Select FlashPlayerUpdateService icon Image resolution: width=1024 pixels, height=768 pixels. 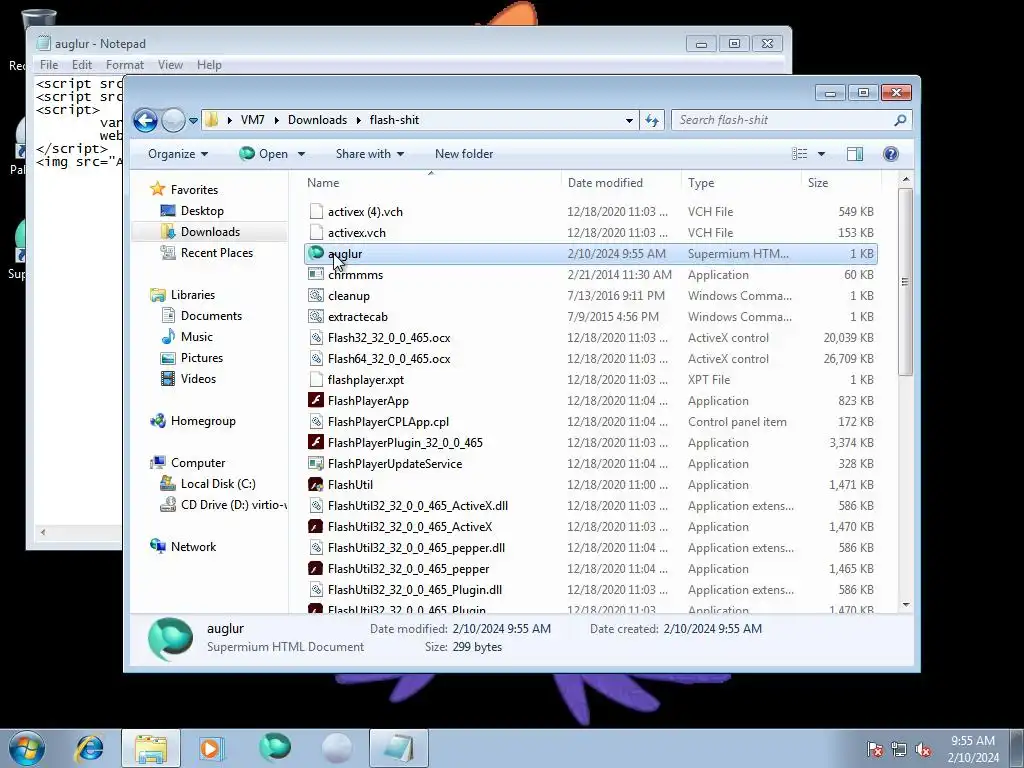pos(316,463)
